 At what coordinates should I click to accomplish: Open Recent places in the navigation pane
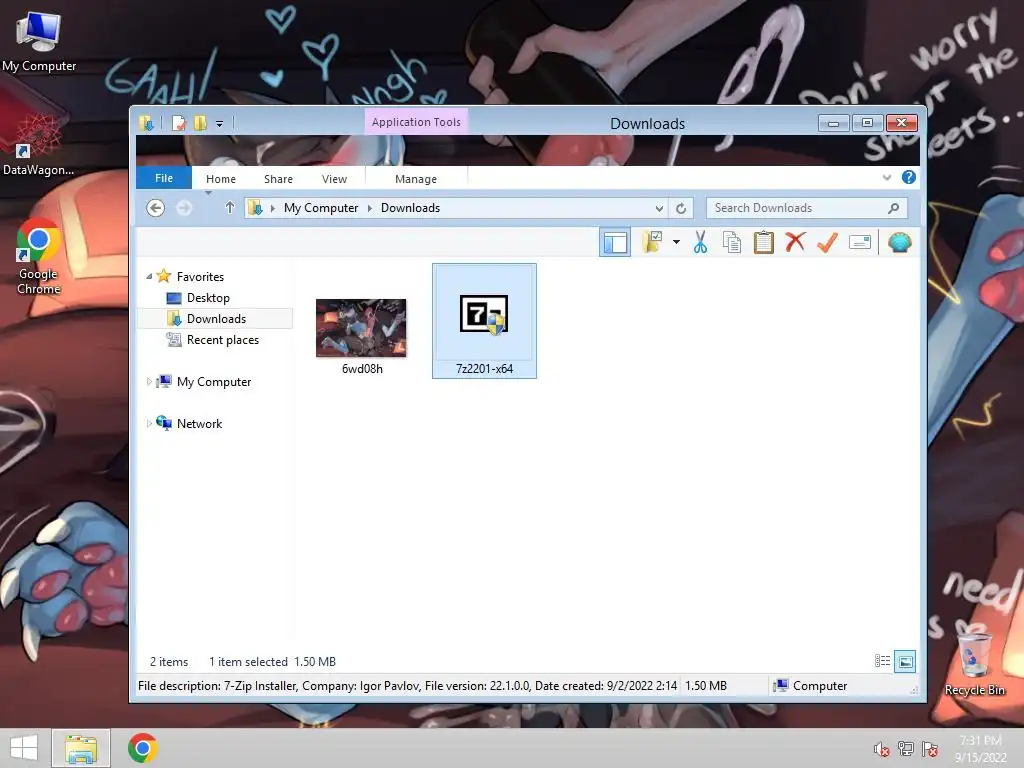tap(223, 340)
